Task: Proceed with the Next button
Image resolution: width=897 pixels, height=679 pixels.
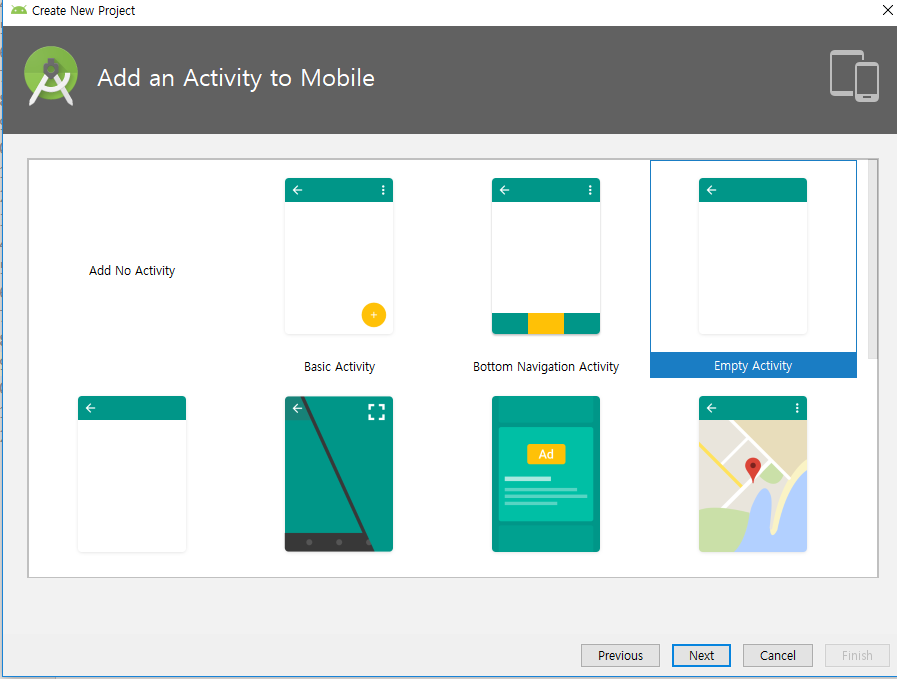Action: tap(701, 656)
